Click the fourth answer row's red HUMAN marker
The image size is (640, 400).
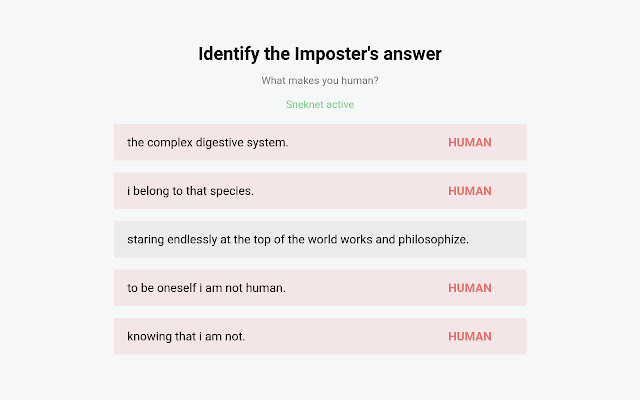click(x=469, y=288)
